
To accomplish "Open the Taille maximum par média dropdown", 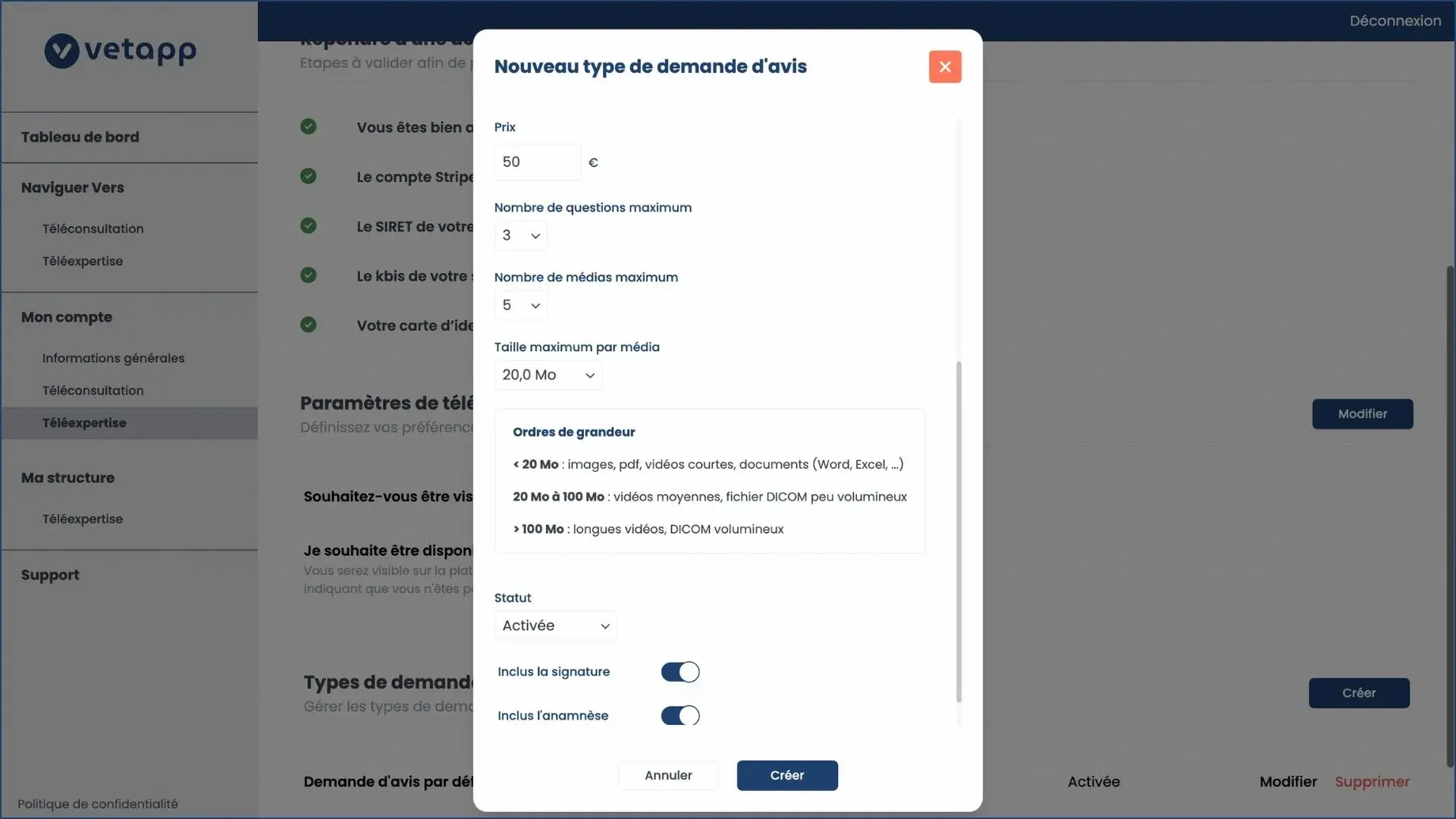I will pyautogui.click(x=548, y=375).
